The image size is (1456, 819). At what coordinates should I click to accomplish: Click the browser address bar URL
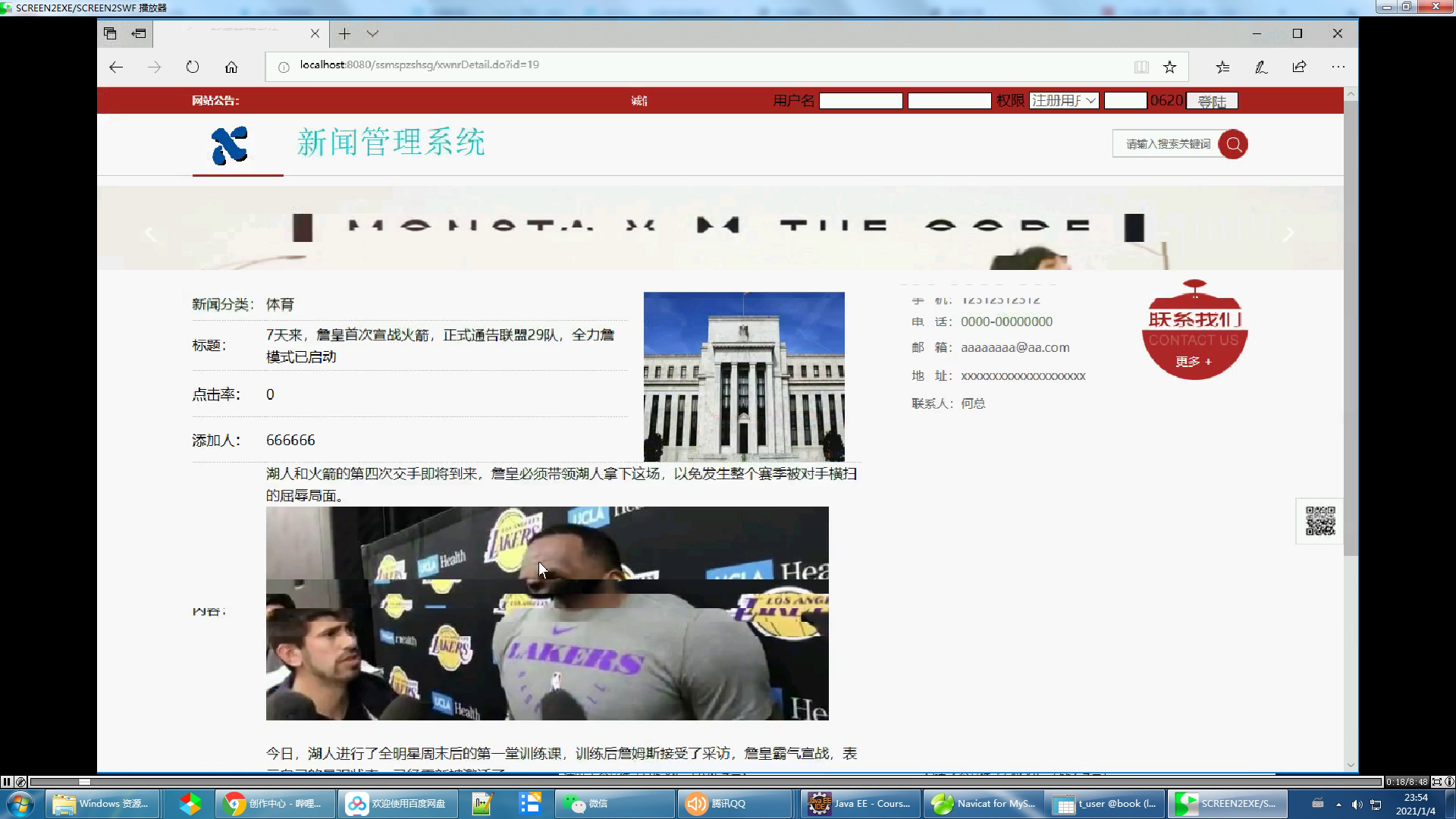(419, 64)
